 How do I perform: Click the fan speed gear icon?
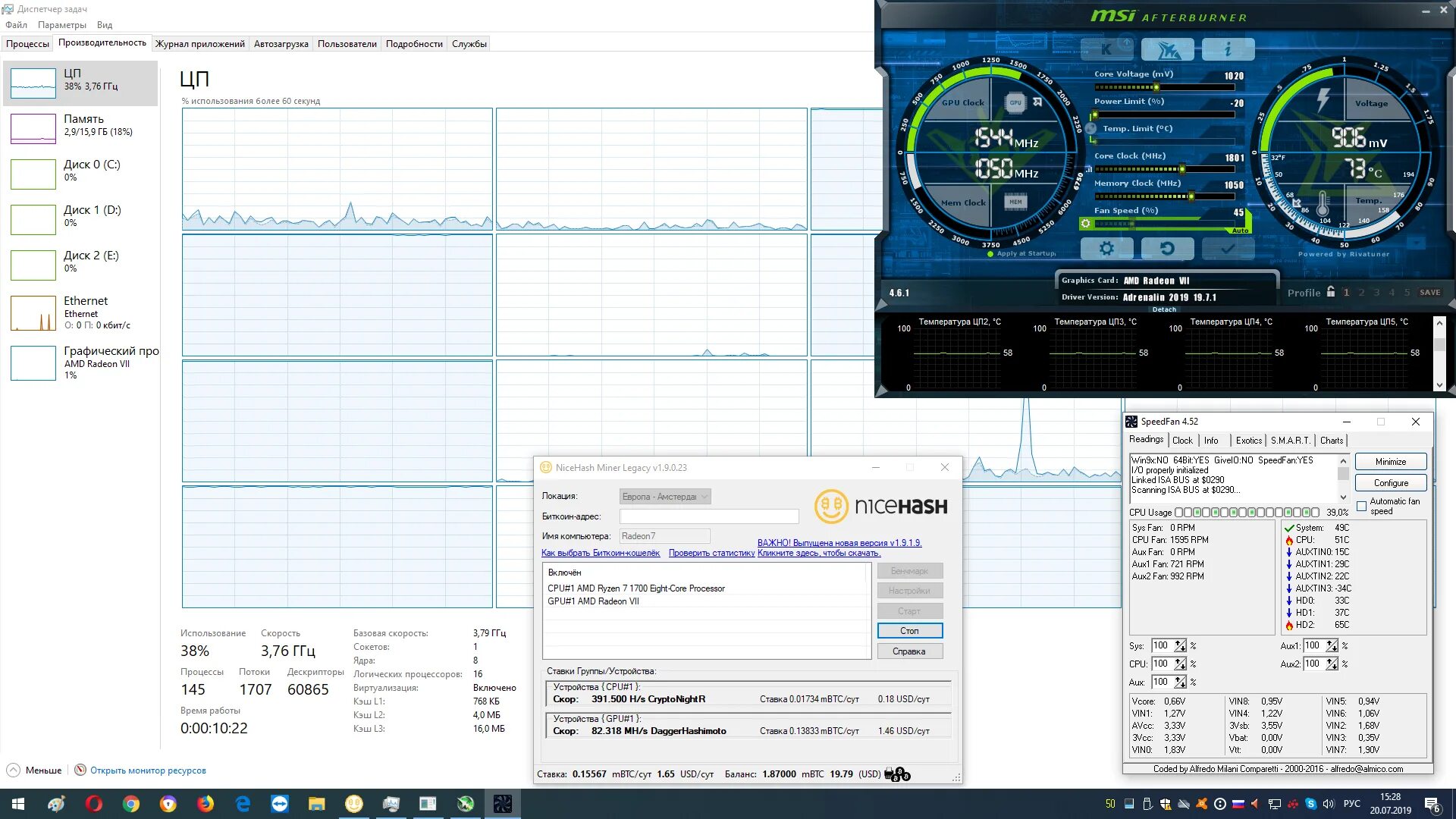(1085, 224)
